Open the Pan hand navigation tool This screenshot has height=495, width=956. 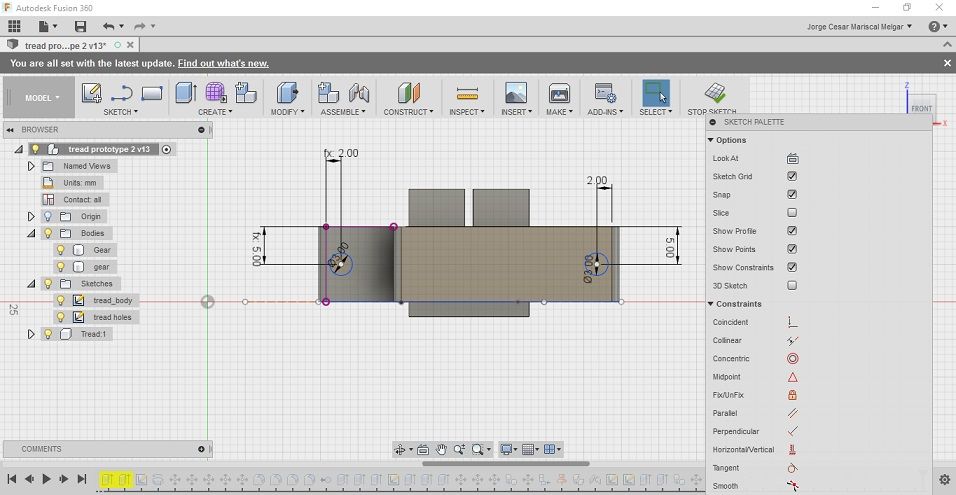click(441, 450)
